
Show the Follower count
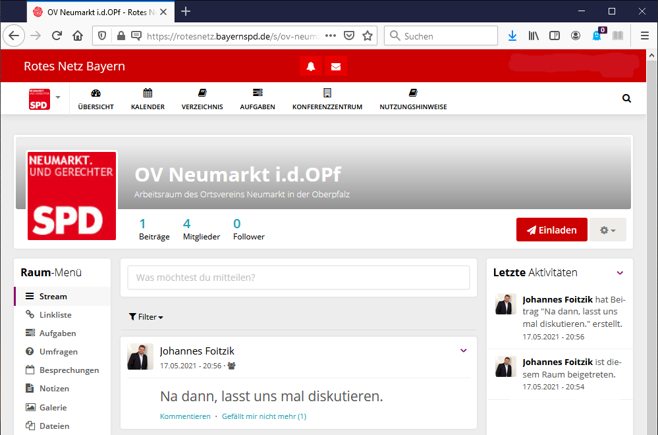[249, 229]
